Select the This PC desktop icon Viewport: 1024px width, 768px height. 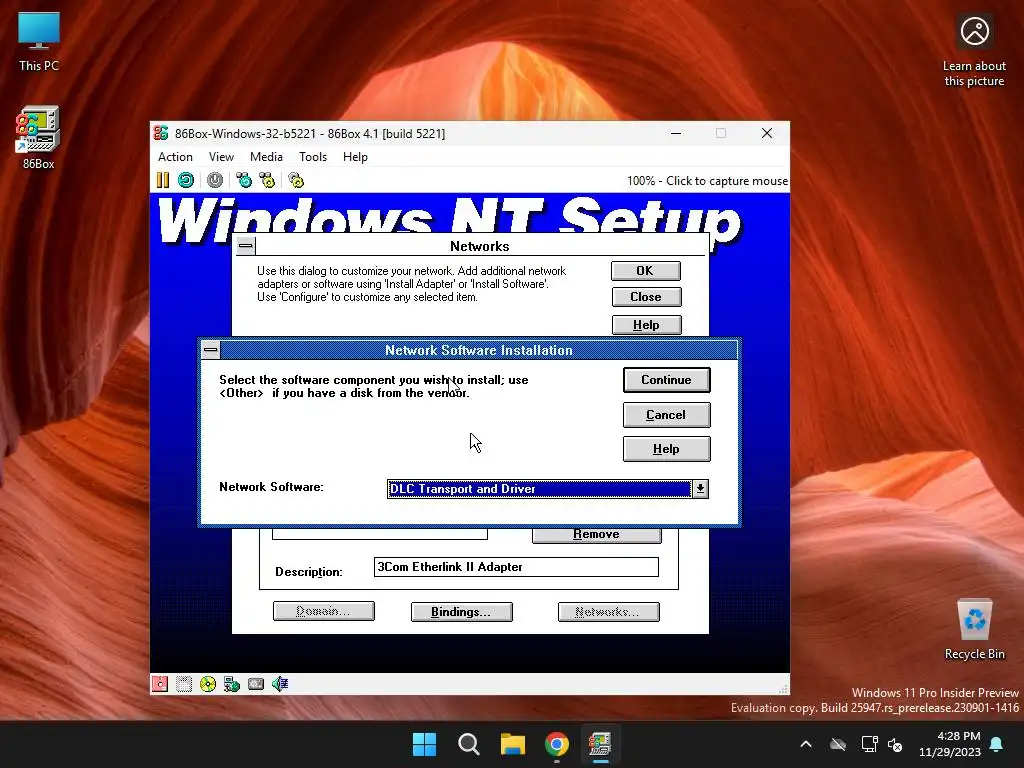[x=39, y=41]
